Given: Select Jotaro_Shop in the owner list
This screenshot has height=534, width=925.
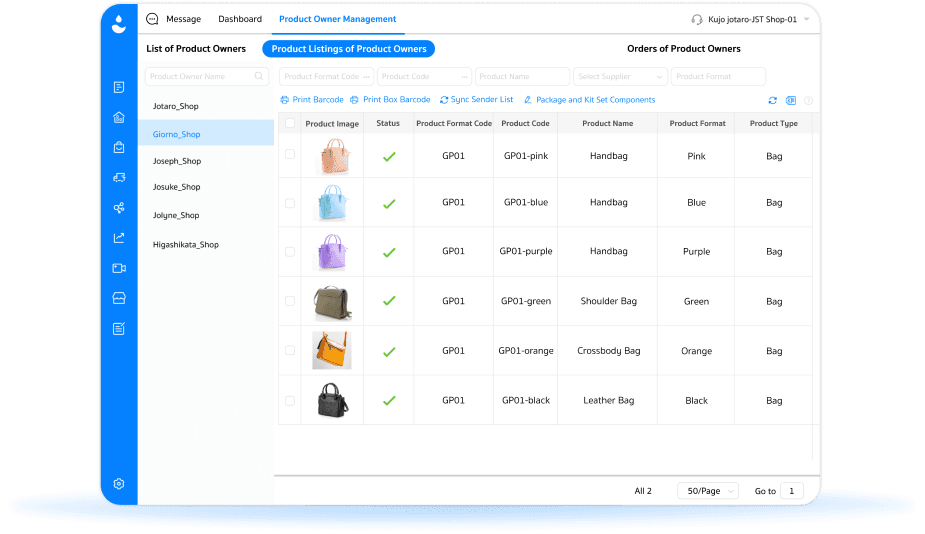Looking at the screenshot, I should click(x=177, y=105).
